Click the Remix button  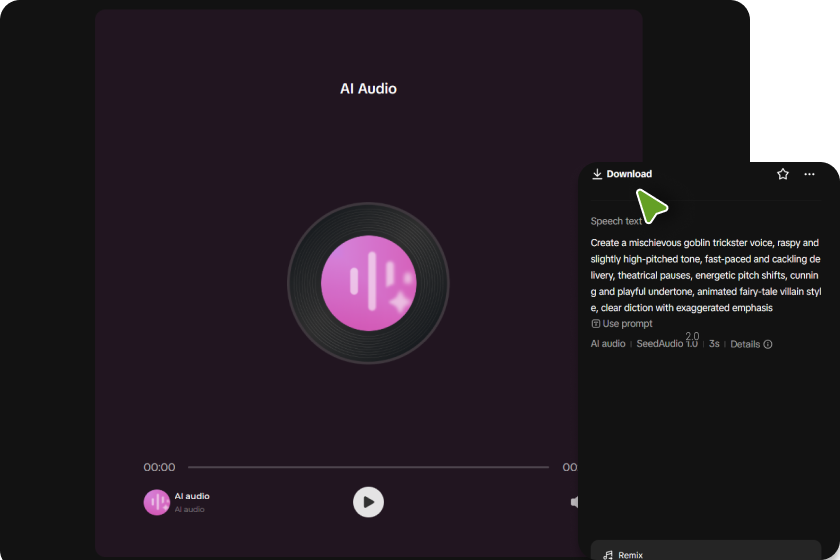[x=706, y=550]
